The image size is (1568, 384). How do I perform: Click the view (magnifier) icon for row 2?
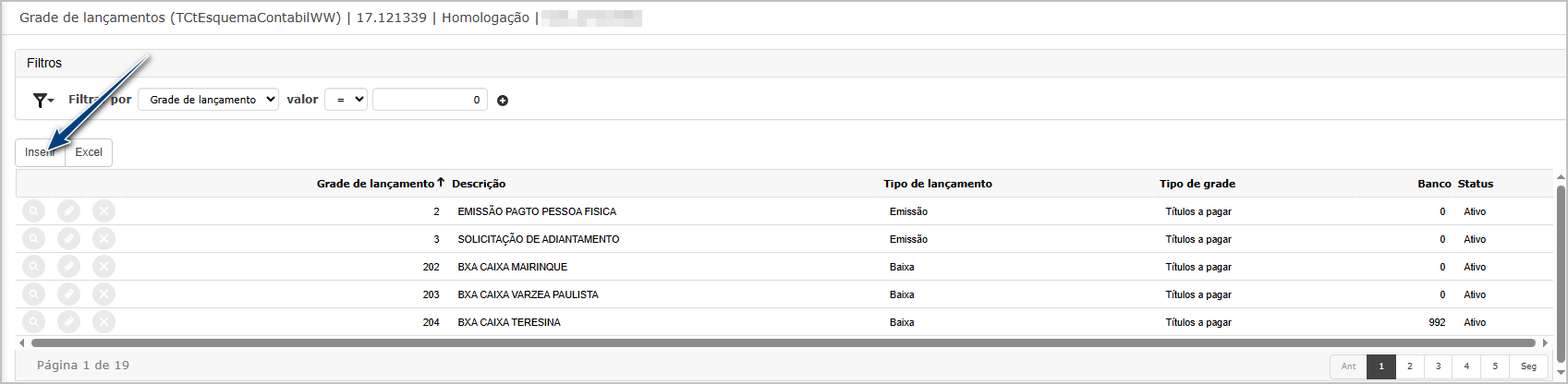(x=33, y=211)
